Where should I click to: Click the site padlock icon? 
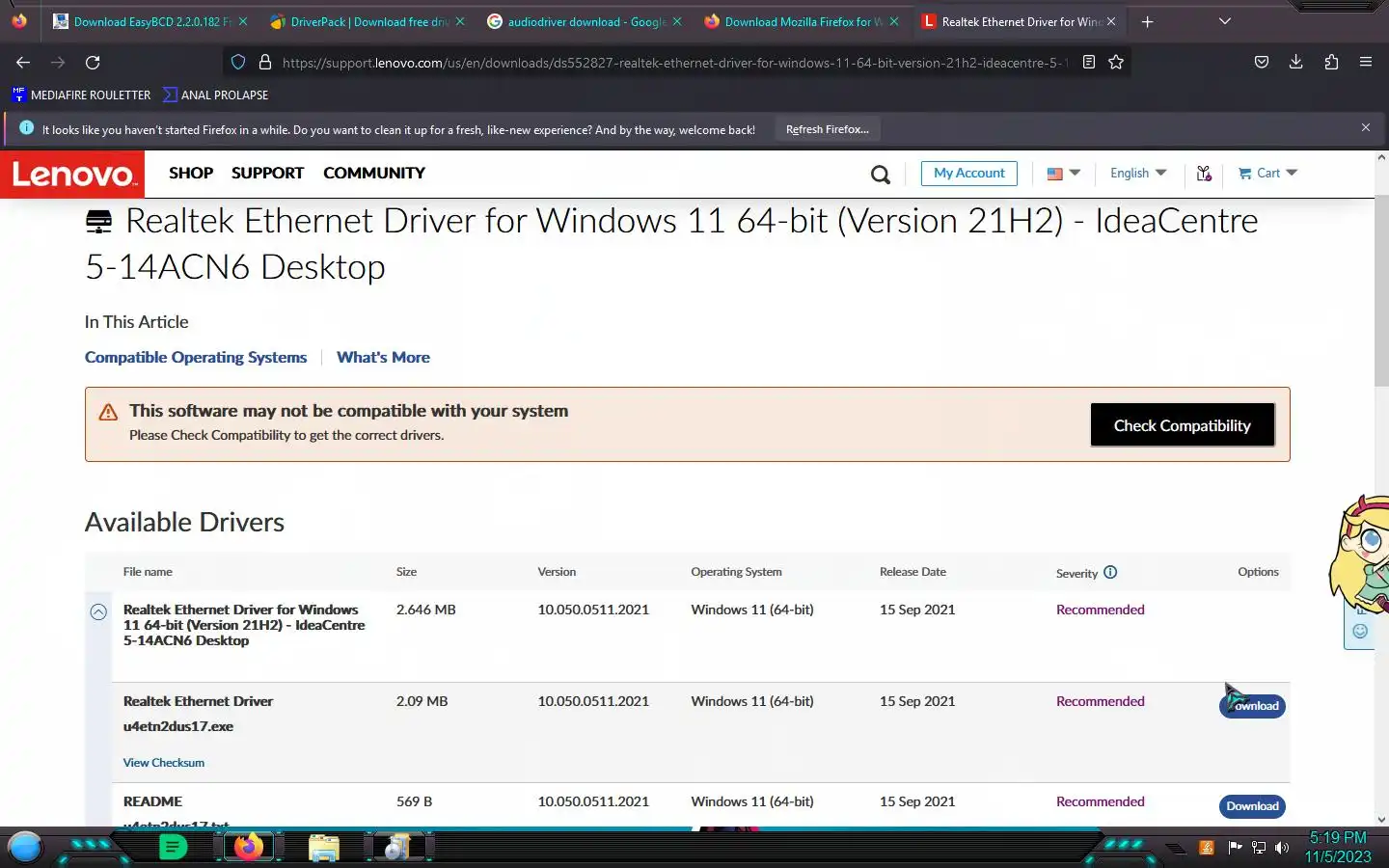pos(264,63)
